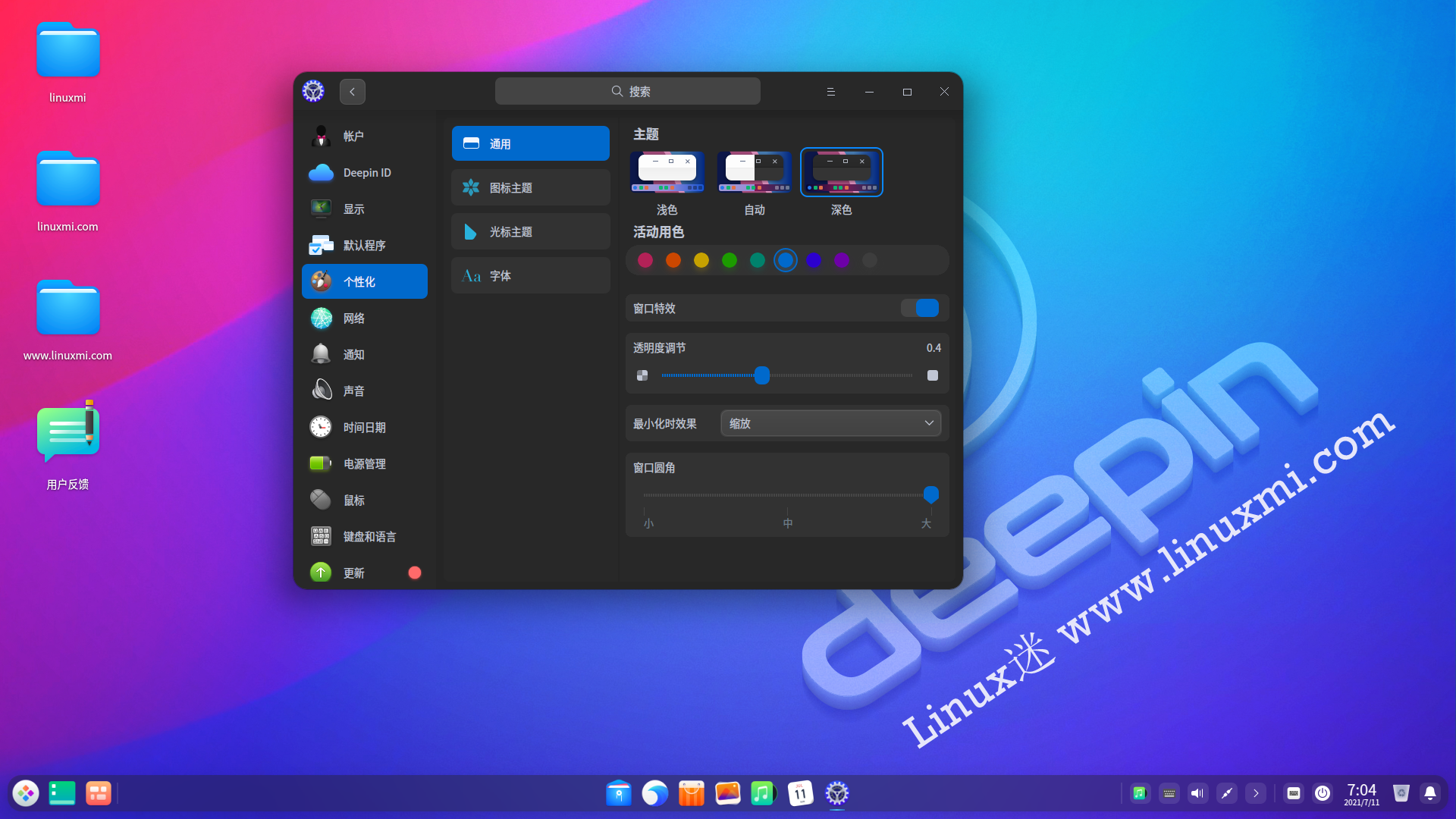Open the music player dock icon
Screen dimensions: 1456x819
point(764,793)
